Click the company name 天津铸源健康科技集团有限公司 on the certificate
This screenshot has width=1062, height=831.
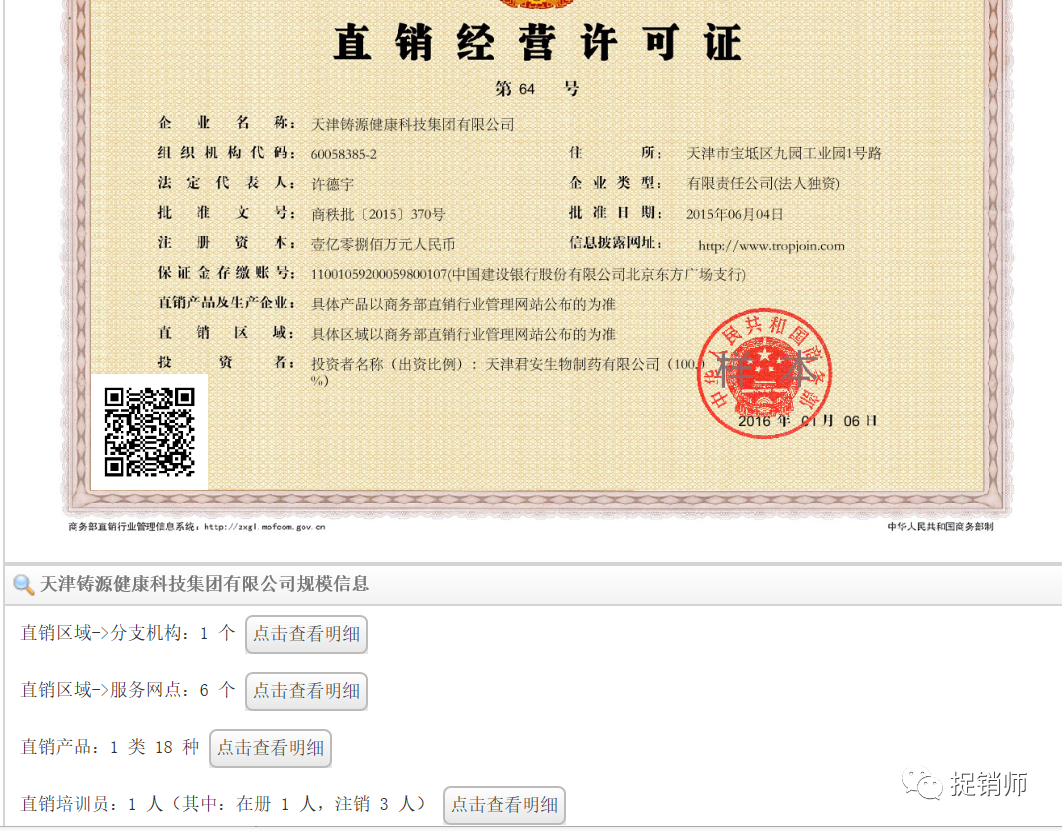413,124
